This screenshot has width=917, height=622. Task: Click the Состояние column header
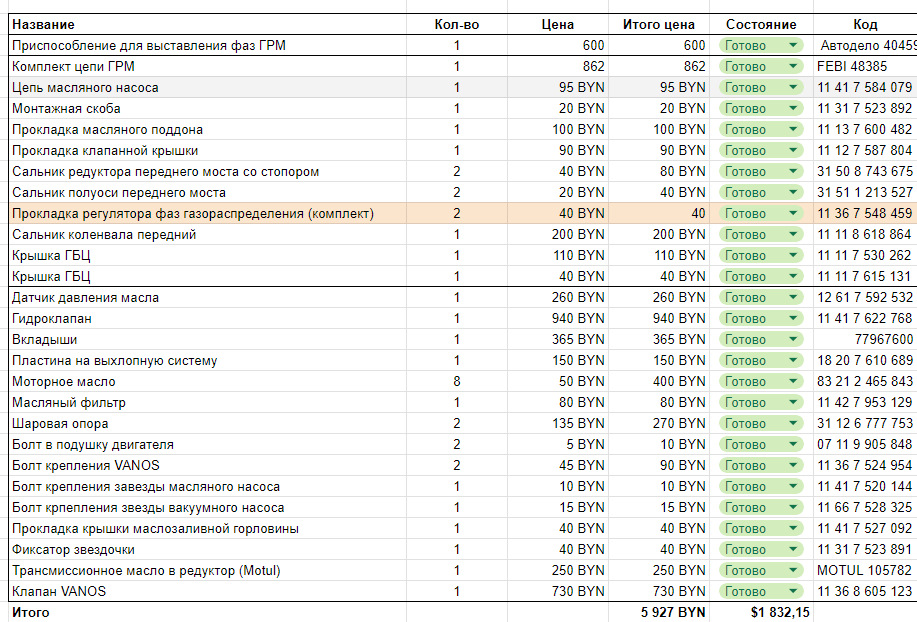761,24
